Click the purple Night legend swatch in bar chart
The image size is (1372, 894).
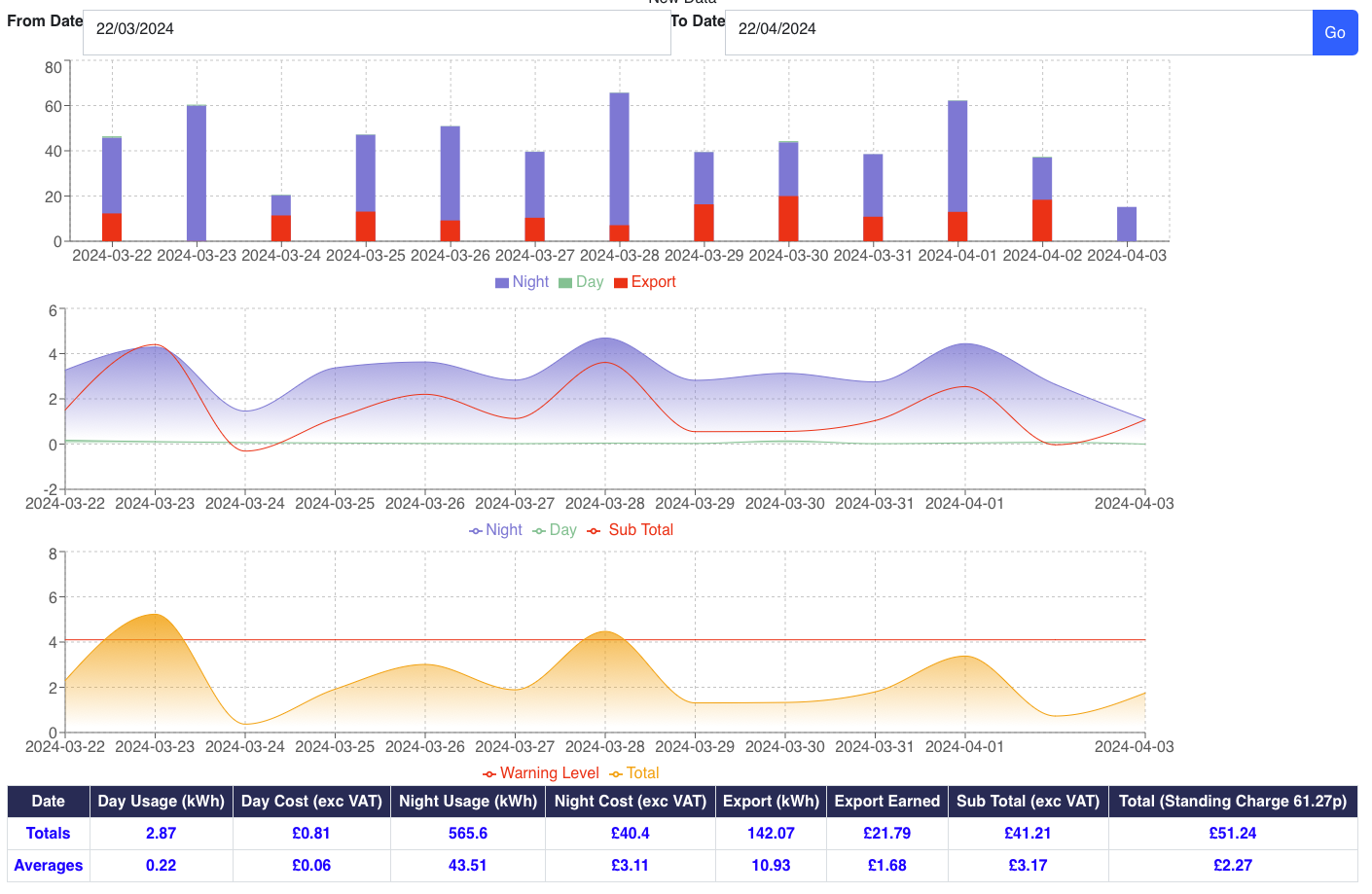tap(502, 283)
